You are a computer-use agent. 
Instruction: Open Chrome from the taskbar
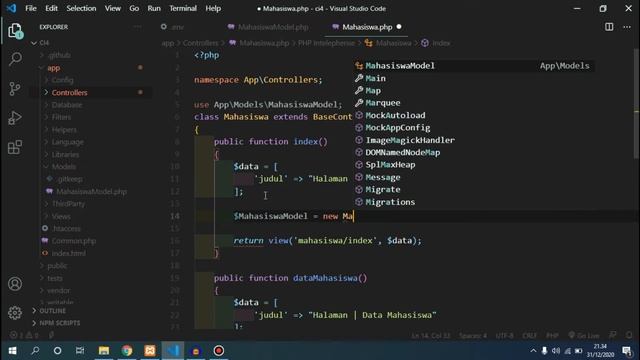(127, 351)
